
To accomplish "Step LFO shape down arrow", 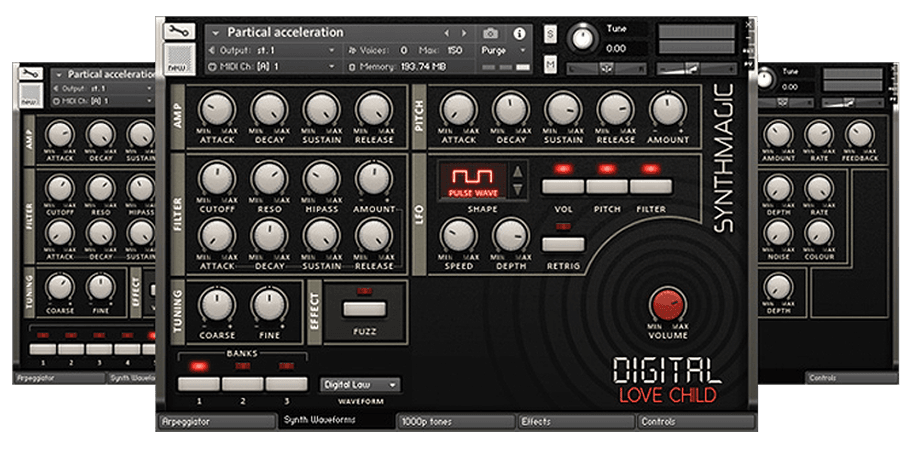I will coord(518,189).
